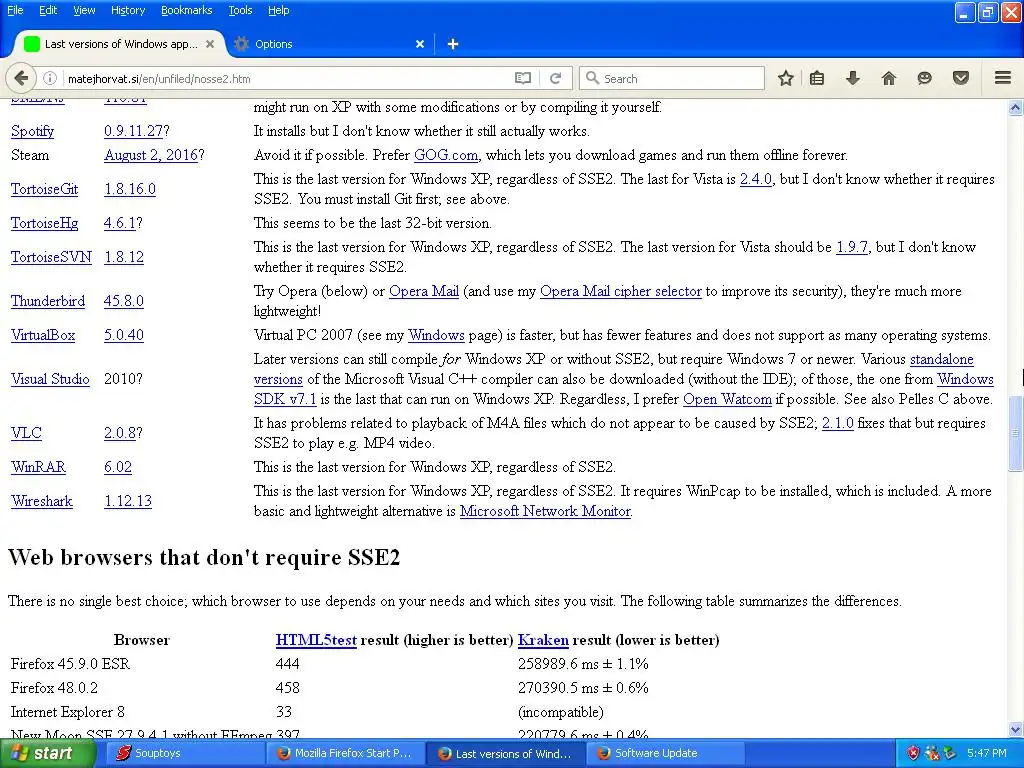Open the Kraken header link
The width and height of the screenshot is (1024, 768).
pyautogui.click(x=543, y=640)
